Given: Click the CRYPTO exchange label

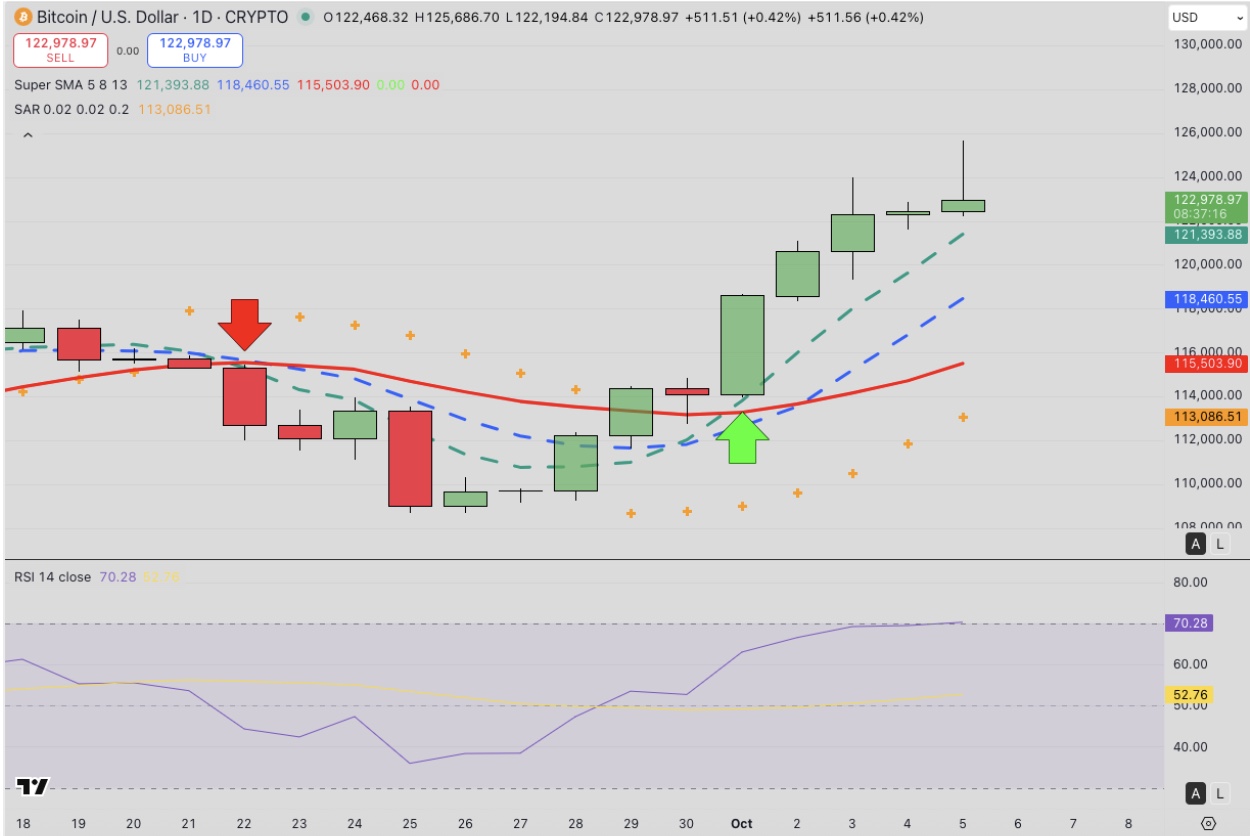Looking at the screenshot, I should coord(256,16).
